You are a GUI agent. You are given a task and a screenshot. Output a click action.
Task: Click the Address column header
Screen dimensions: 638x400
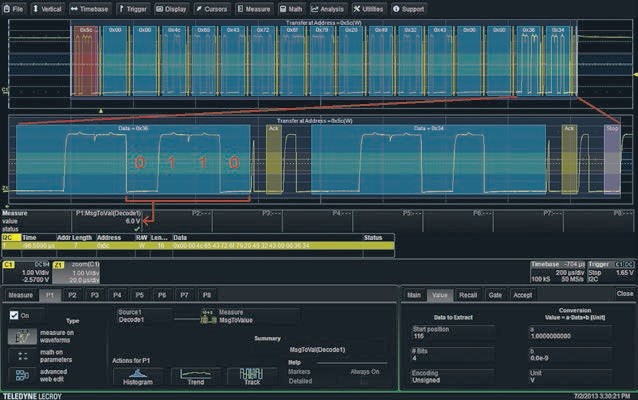click(x=109, y=238)
